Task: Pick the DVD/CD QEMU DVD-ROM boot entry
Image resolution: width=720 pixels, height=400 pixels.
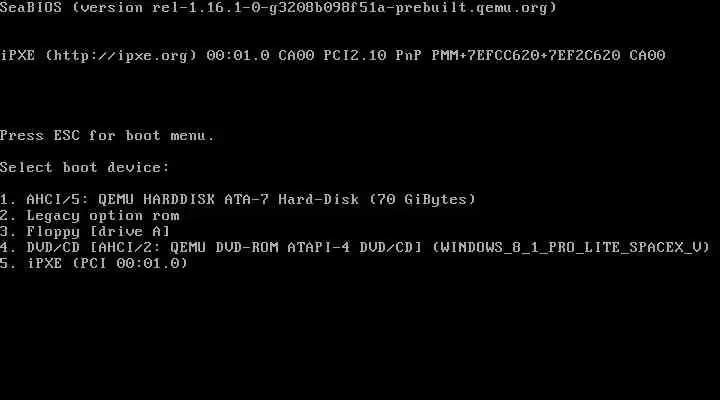Action: pos(355,248)
